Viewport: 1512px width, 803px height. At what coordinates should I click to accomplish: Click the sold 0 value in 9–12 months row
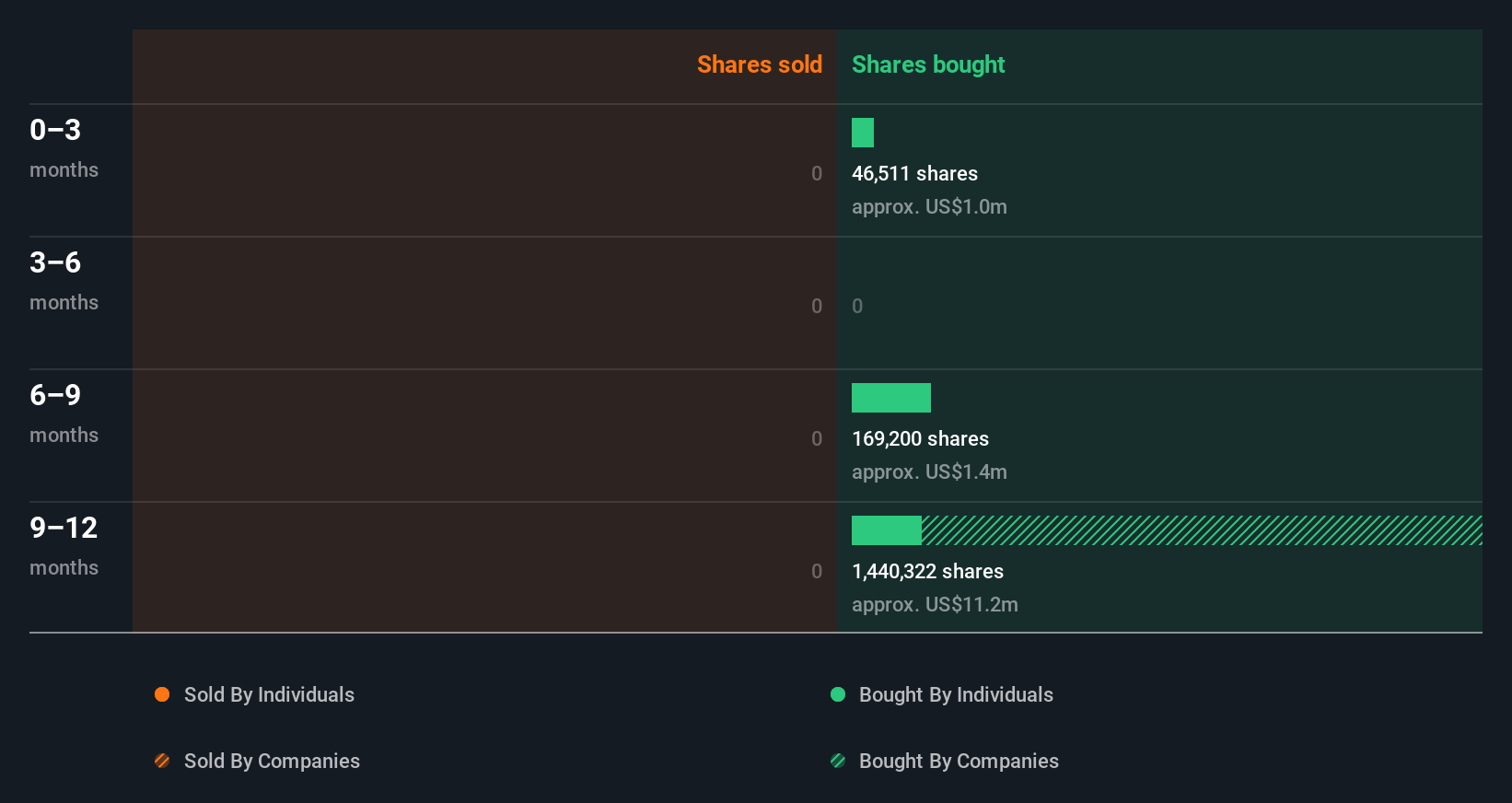(x=817, y=571)
